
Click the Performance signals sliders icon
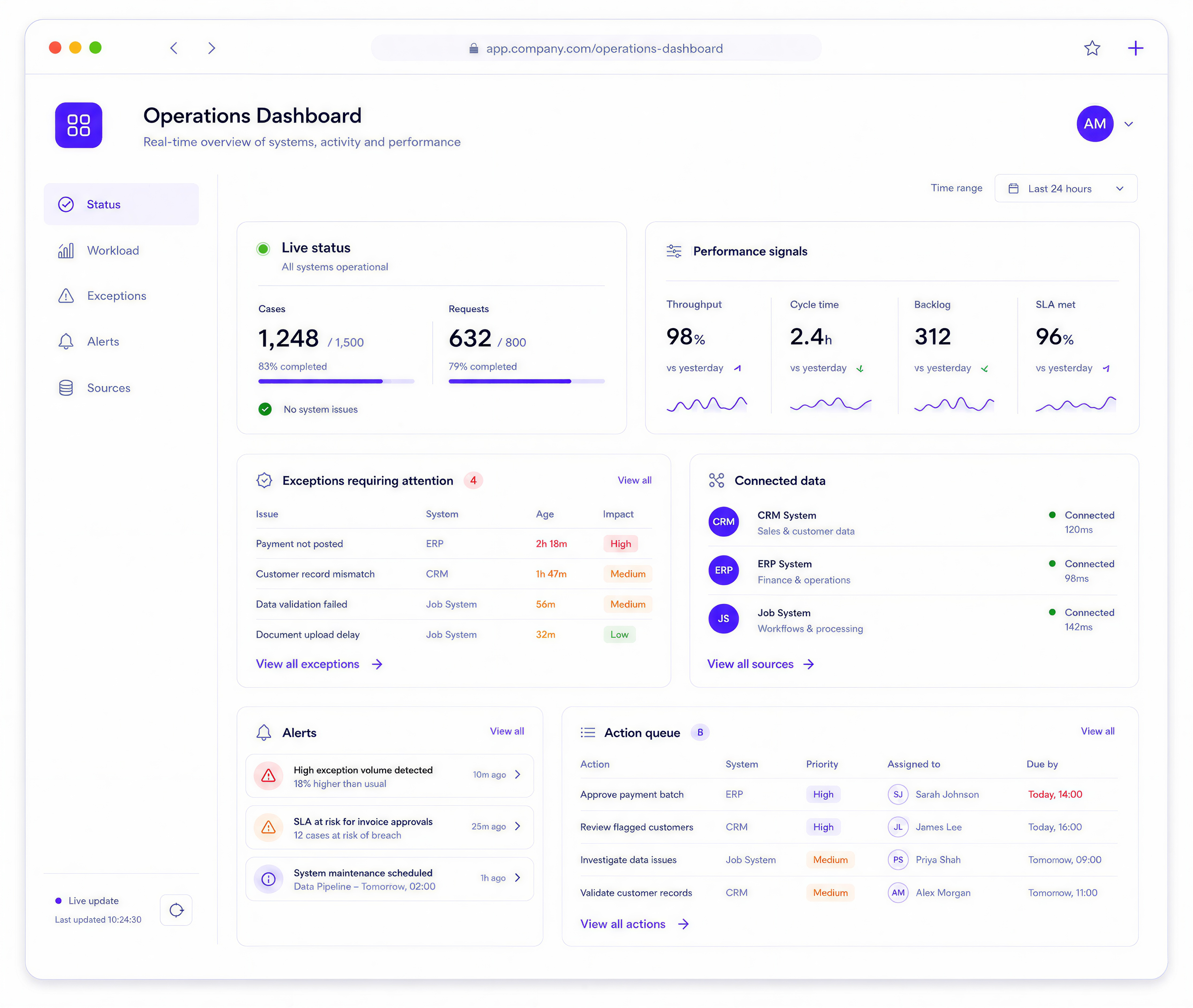(674, 251)
